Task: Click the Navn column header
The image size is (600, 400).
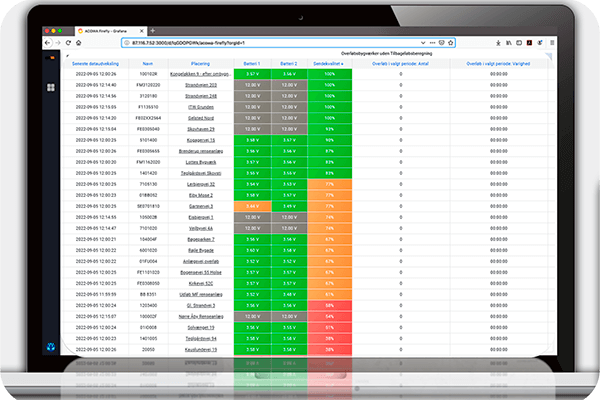Action: pyautogui.click(x=148, y=63)
